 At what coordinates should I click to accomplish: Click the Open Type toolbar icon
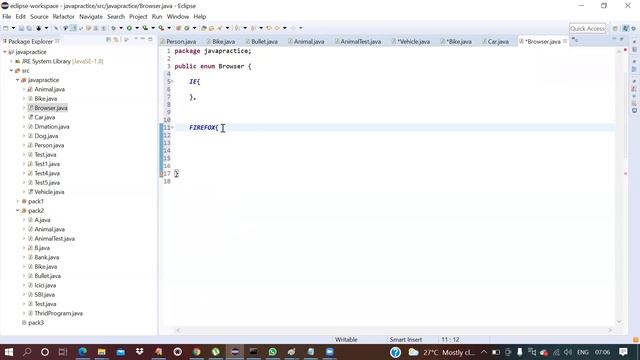[x=204, y=28]
